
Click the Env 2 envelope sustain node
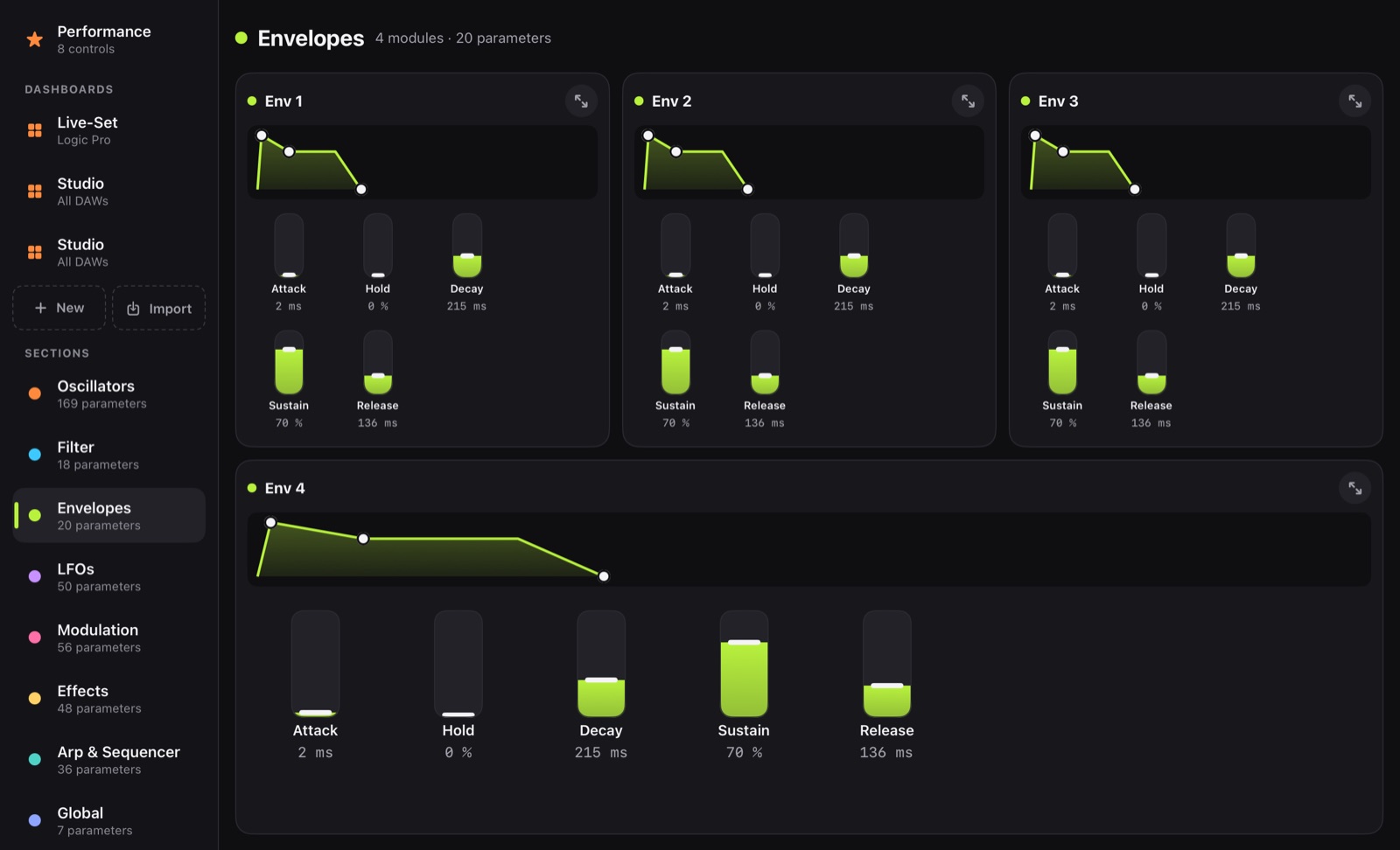[676, 152]
